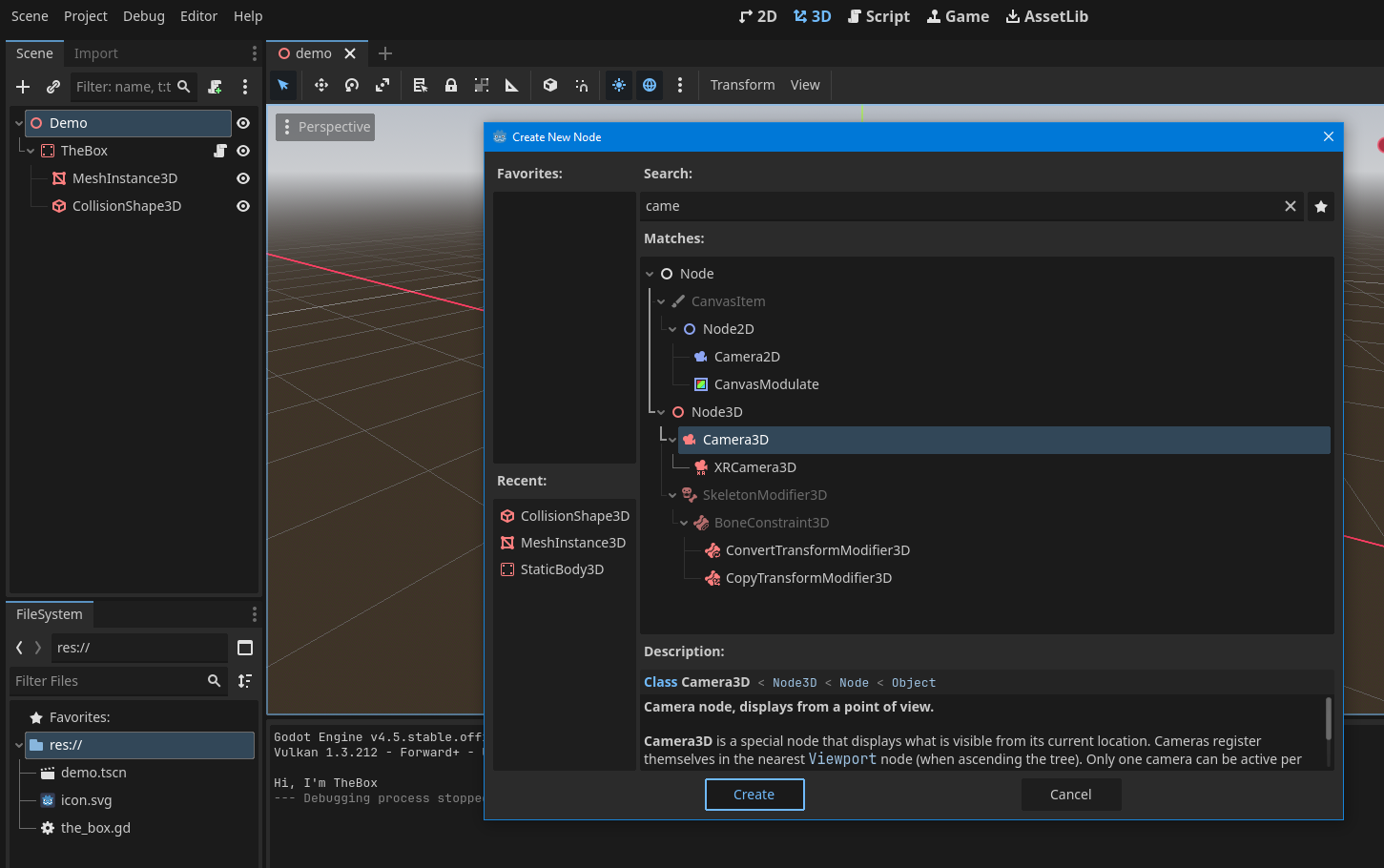Clear the search field in Create dialog
1384x868 pixels.
pos(1291,206)
